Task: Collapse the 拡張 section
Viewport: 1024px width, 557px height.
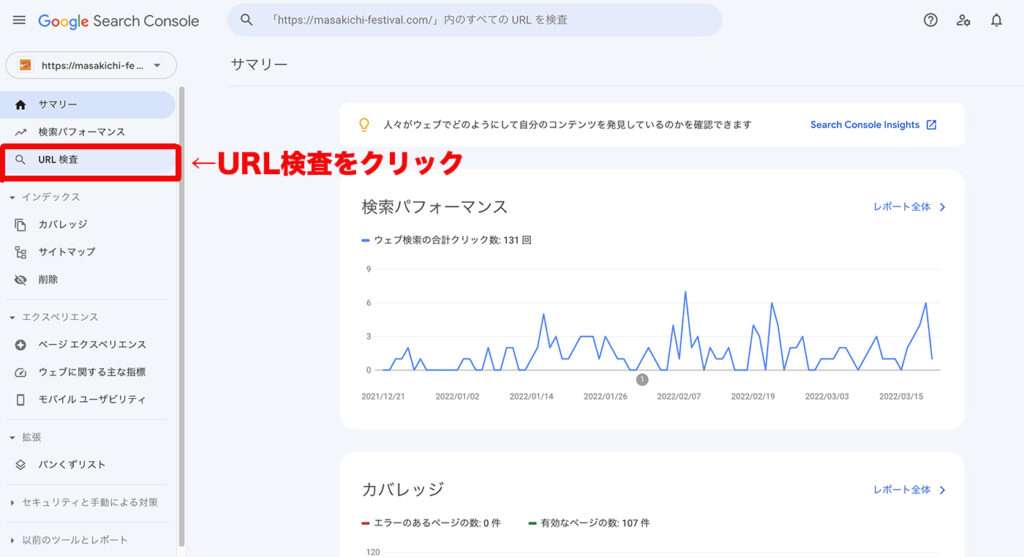Action: (x=12, y=438)
